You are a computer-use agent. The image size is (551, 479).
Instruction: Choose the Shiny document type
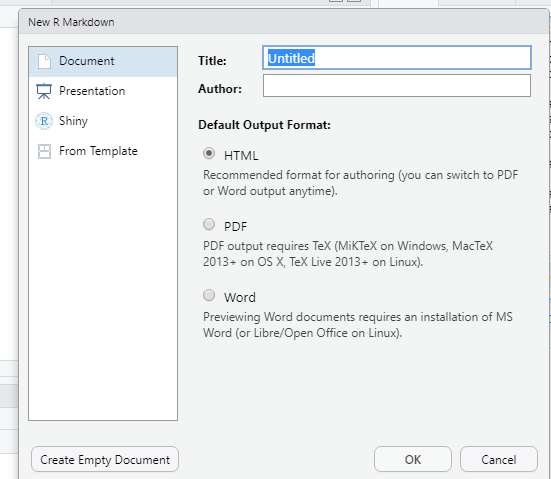tap(103, 121)
